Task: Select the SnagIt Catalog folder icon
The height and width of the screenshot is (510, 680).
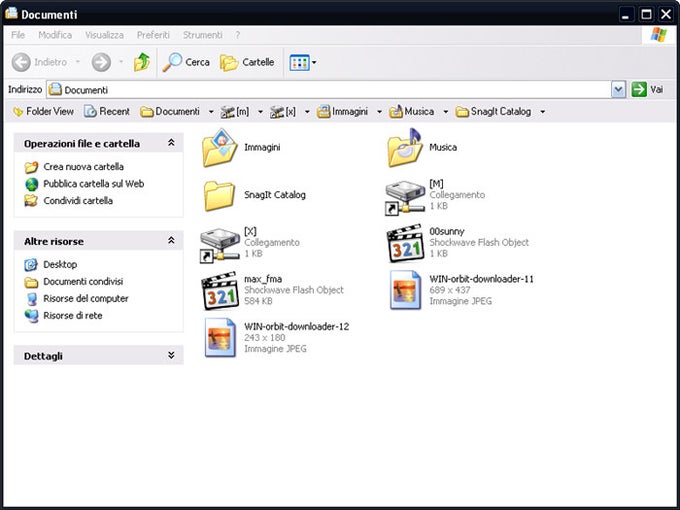Action: (x=219, y=196)
